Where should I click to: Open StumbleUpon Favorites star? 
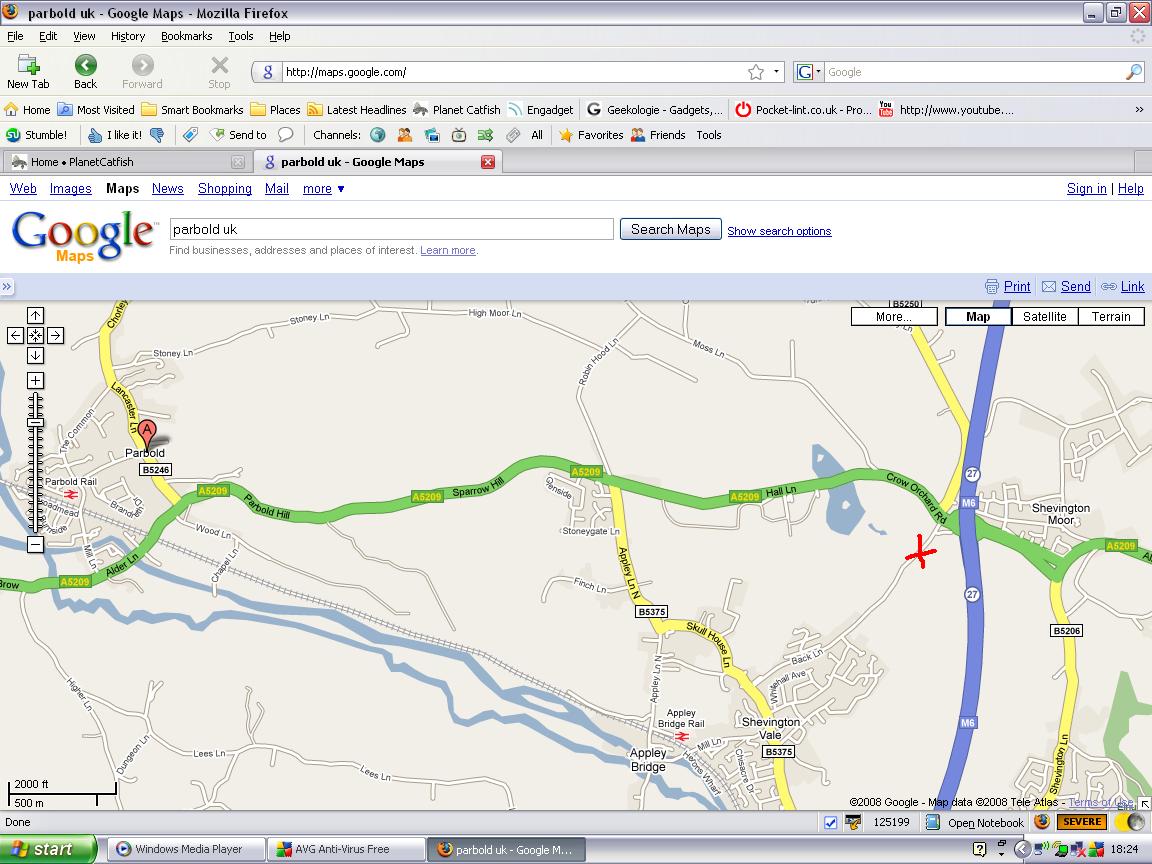tap(591, 135)
